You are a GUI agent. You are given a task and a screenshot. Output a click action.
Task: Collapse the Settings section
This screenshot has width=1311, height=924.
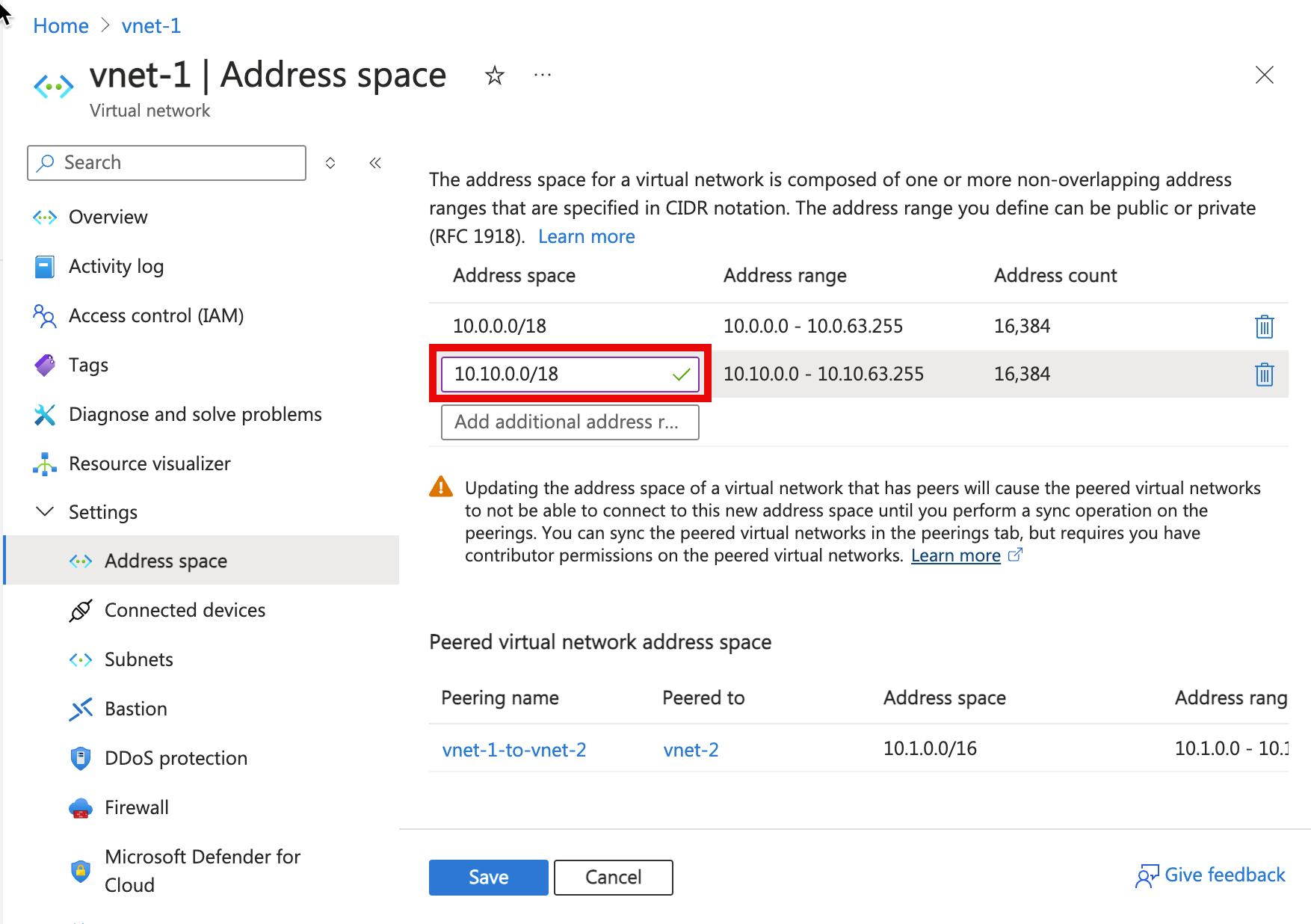[x=45, y=511]
